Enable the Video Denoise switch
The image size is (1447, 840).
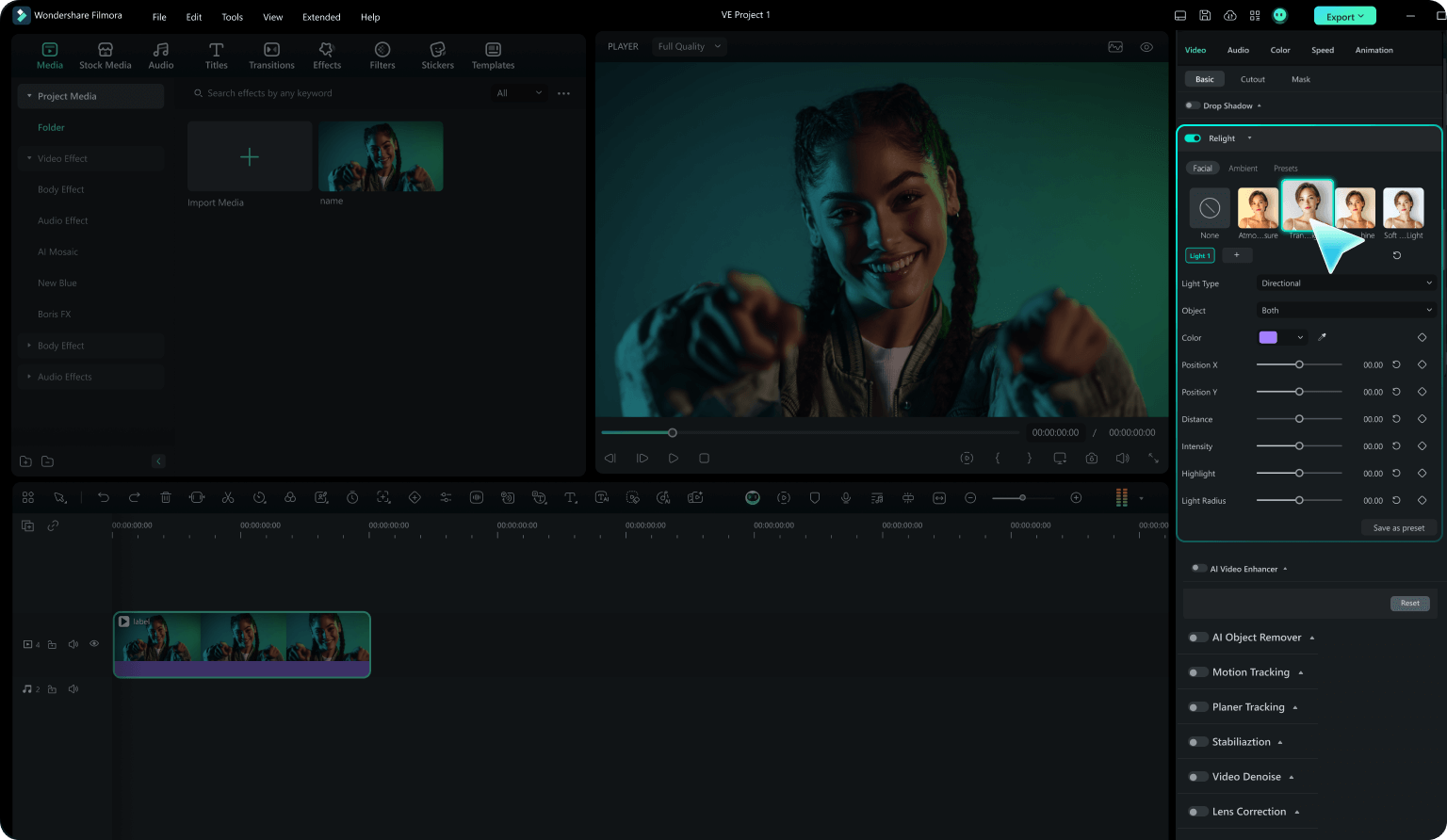point(1197,777)
